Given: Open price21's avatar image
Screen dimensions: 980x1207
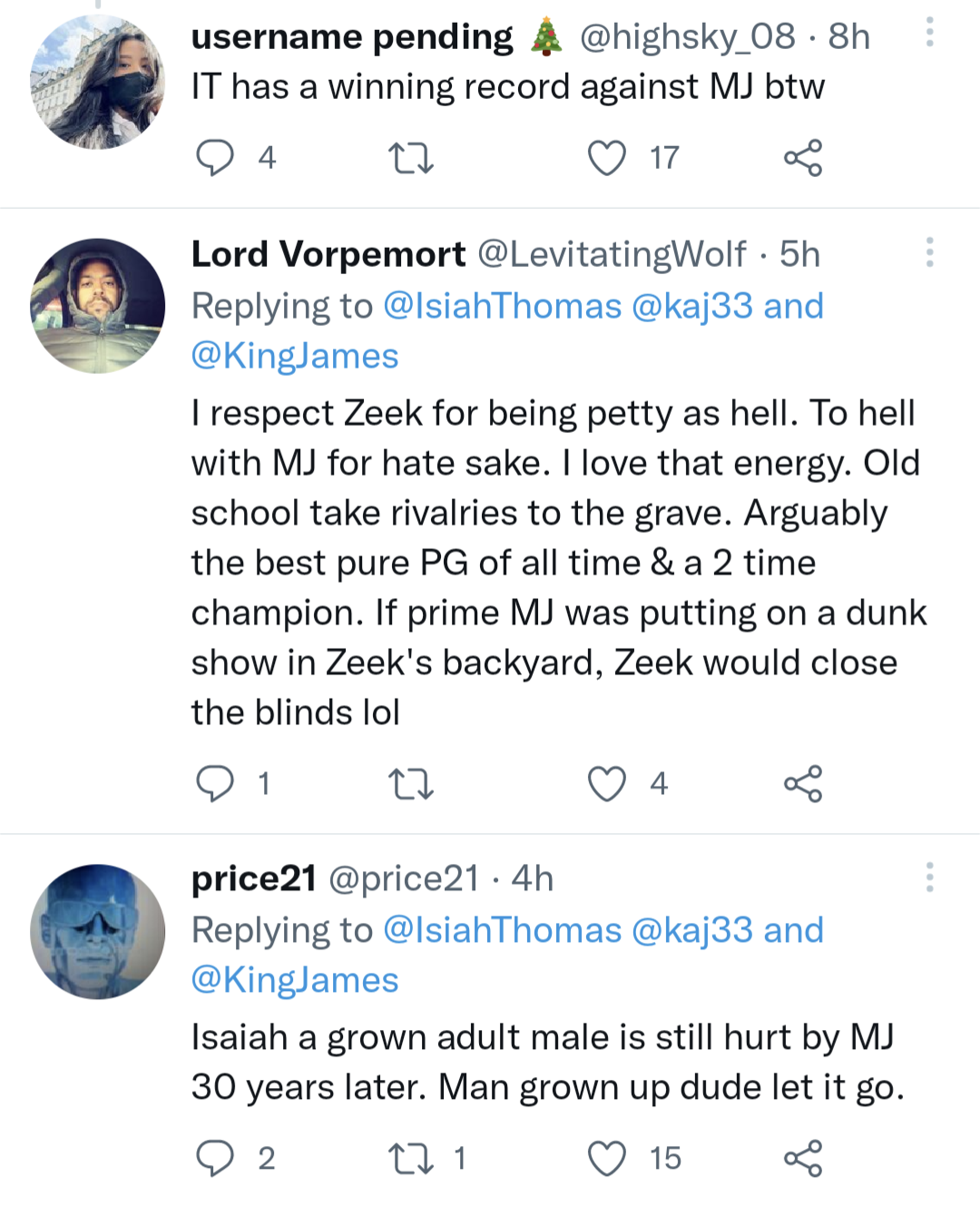Looking at the screenshot, I should pos(98,932).
